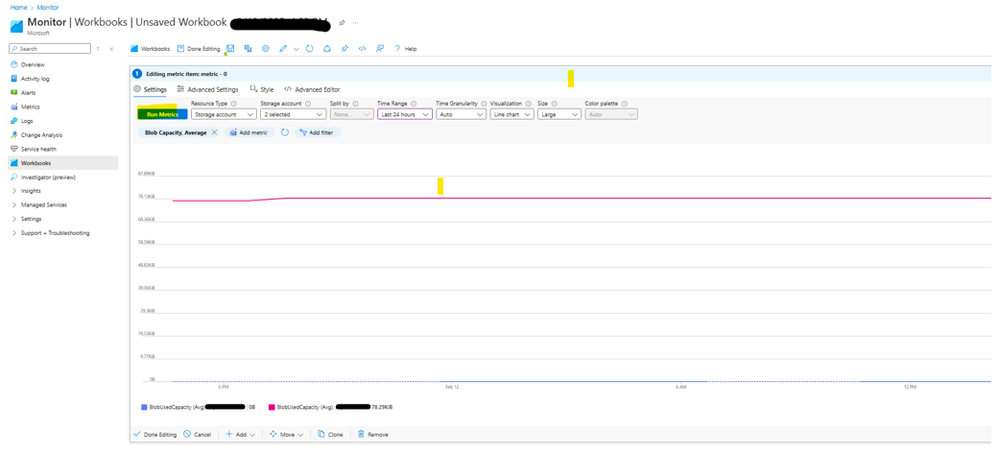Click the feedback icon in toolbar
The image size is (999, 453).
pyautogui.click(x=380, y=48)
